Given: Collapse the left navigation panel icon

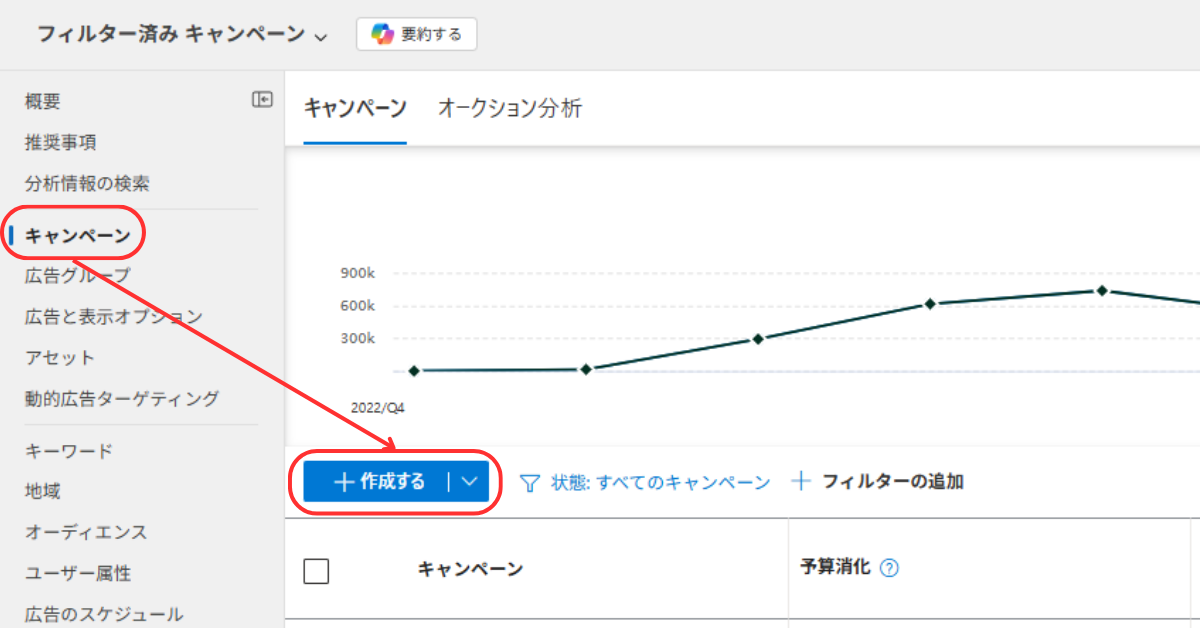Looking at the screenshot, I should 262,99.
